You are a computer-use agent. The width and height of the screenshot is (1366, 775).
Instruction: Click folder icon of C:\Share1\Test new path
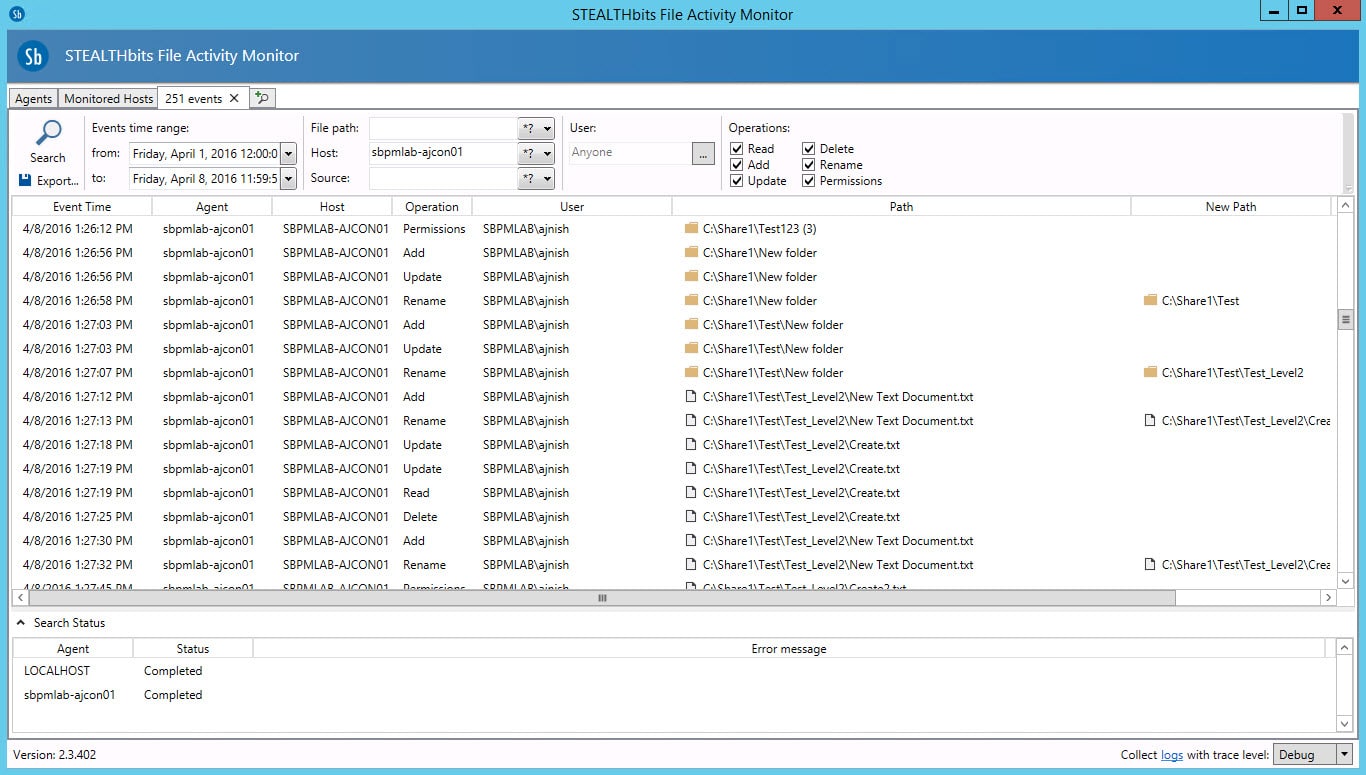point(1150,301)
